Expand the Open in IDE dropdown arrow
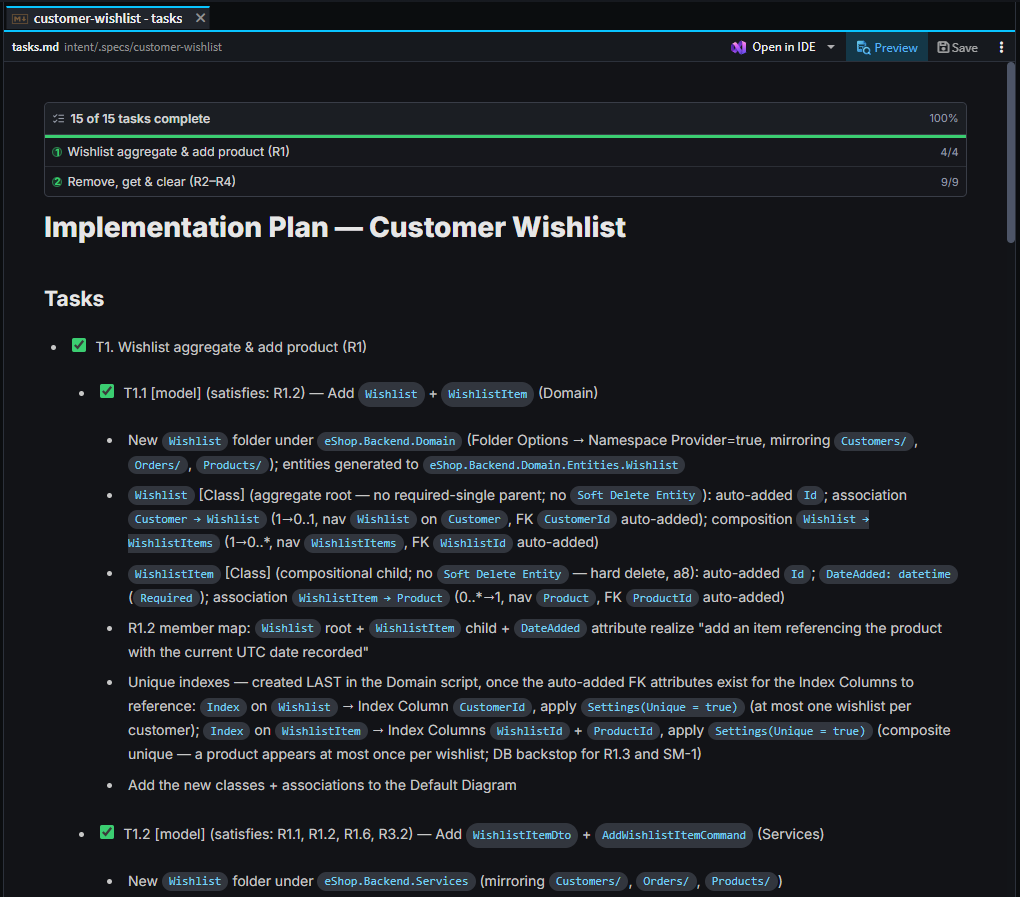The width and height of the screenshot is (1020, 897). point(831,47)
